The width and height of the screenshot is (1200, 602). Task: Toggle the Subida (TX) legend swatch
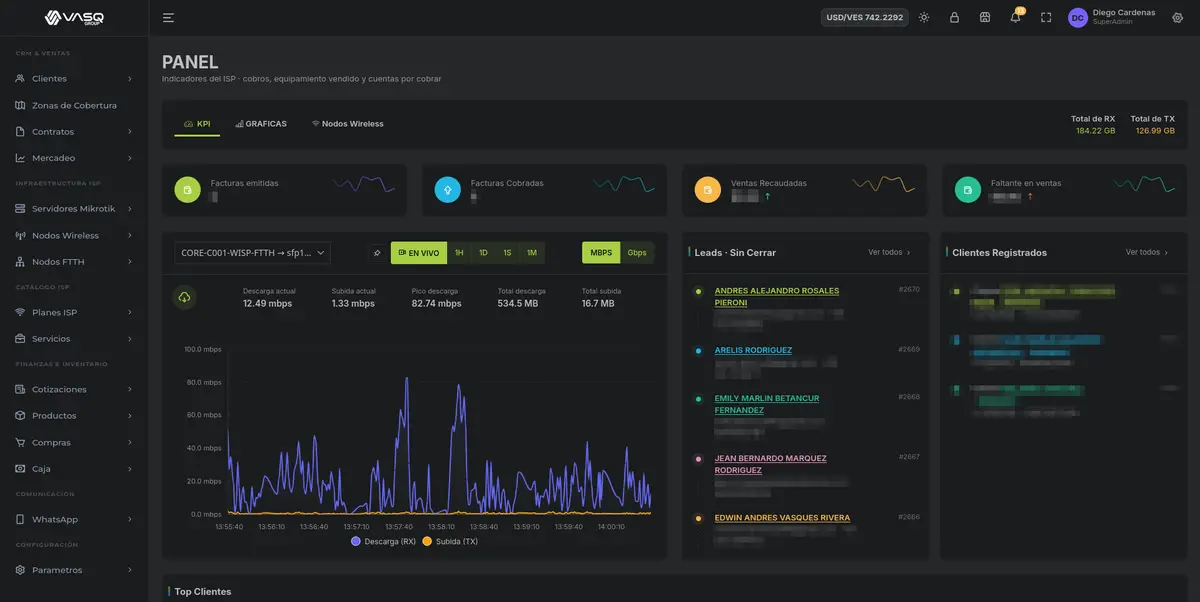click(428, 541)
